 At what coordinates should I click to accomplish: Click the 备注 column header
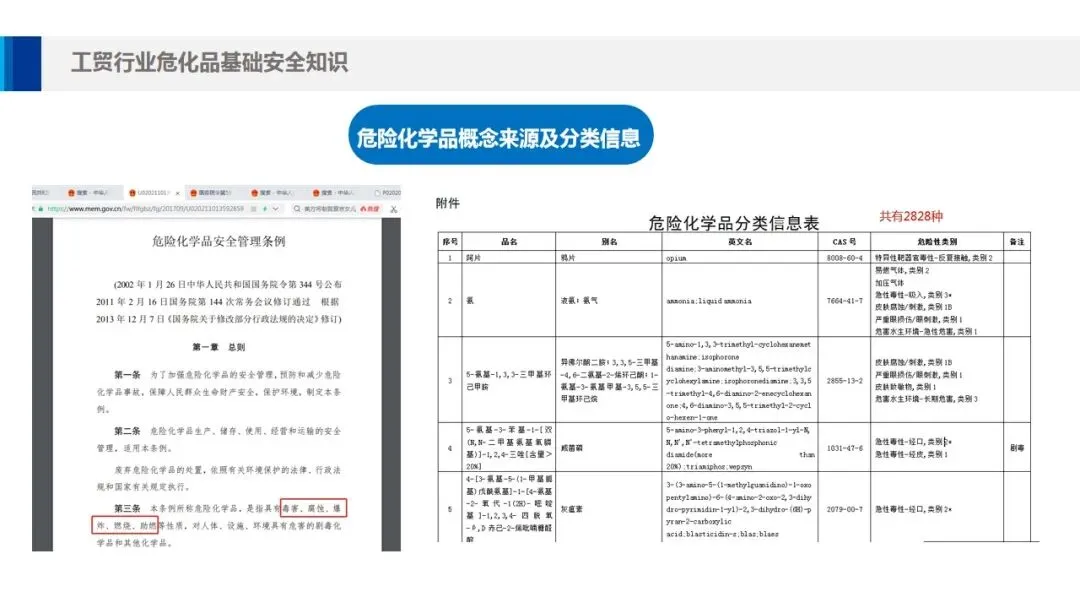point(1017,242)
